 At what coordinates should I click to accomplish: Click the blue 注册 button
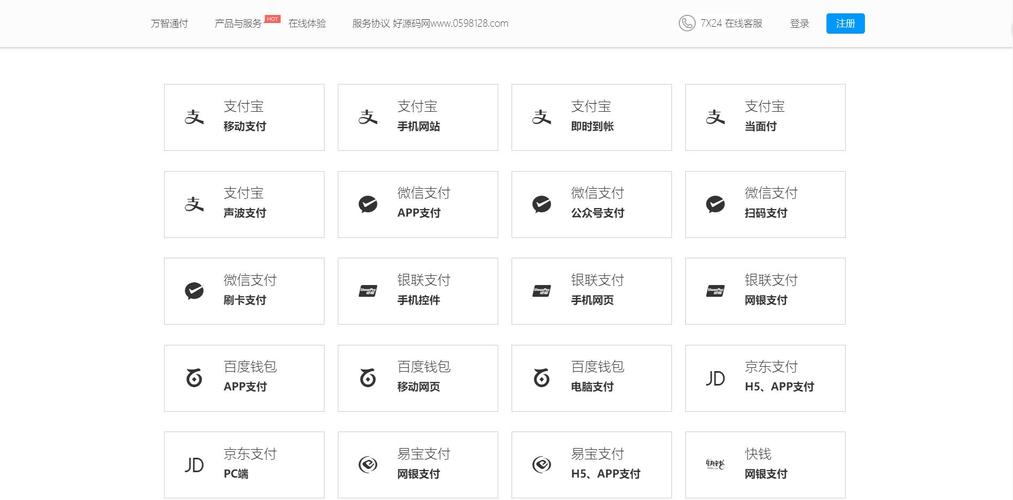pos(845,23)
